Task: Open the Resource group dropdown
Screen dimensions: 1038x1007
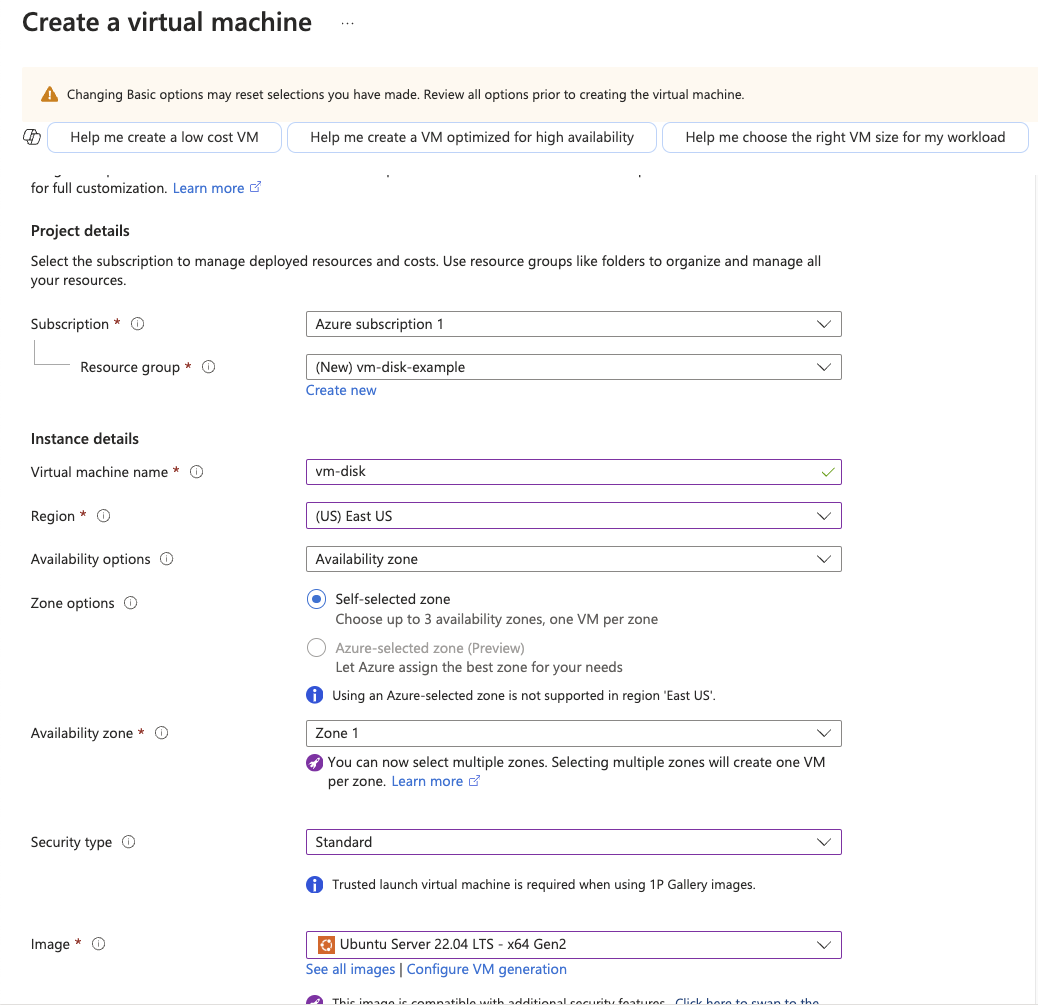Action: (573, 367)
